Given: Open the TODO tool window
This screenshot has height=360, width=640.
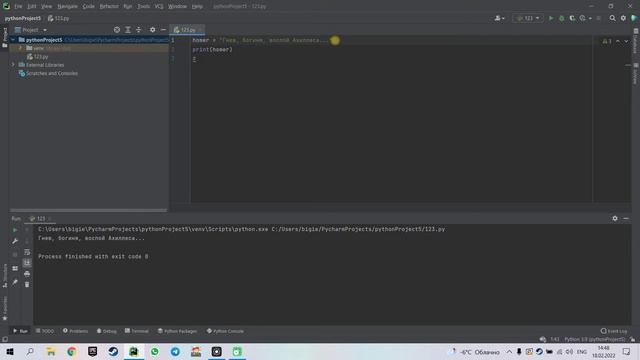Looking at the screenshot, I should pyautogui.click(x=45, y=331).
